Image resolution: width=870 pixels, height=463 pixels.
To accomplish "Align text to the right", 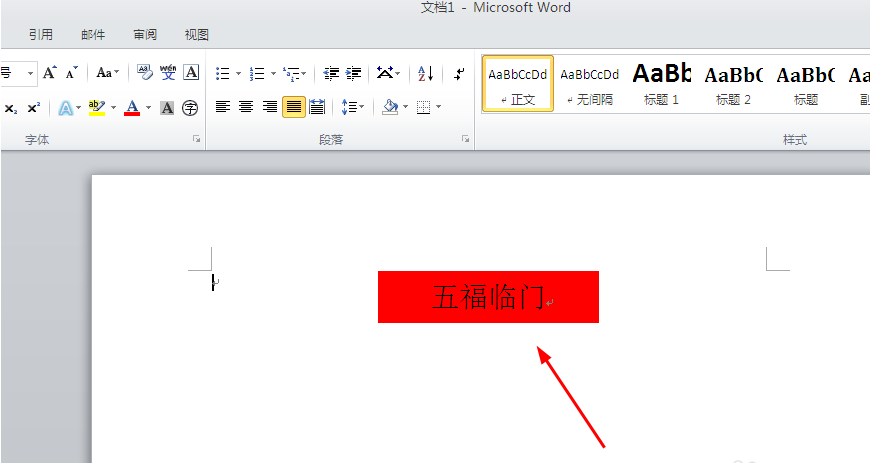I will point(270,107).
